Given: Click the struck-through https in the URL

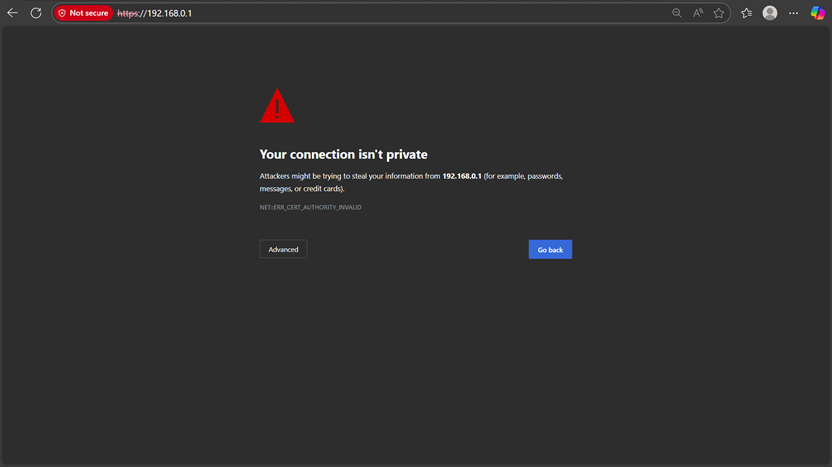Looking at the screenshot, I should coord(127,13).
